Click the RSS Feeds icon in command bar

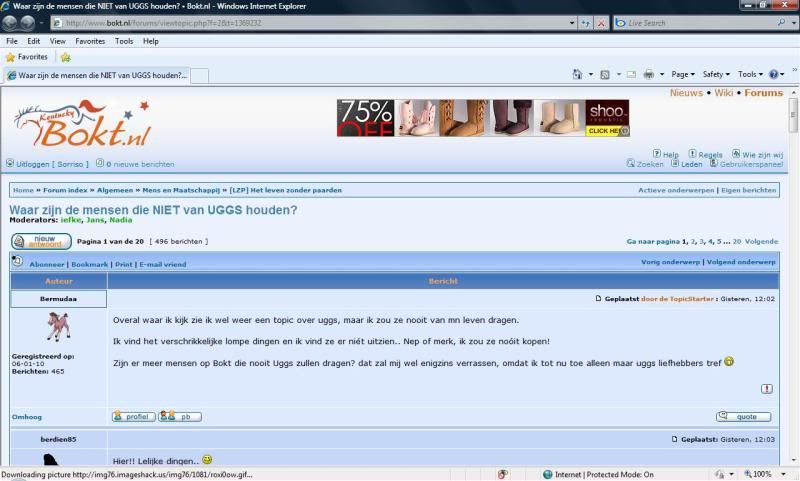point(605,74)
